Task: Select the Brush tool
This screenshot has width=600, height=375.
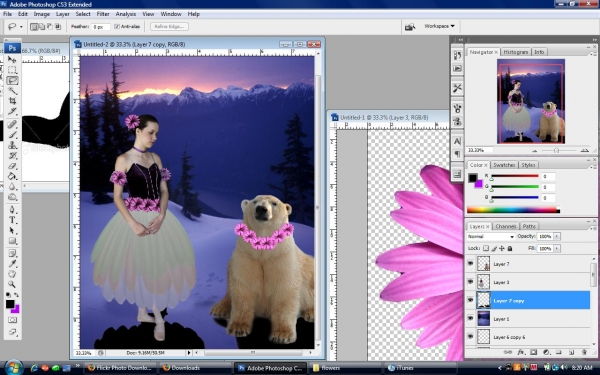Action: click(12, 135)
